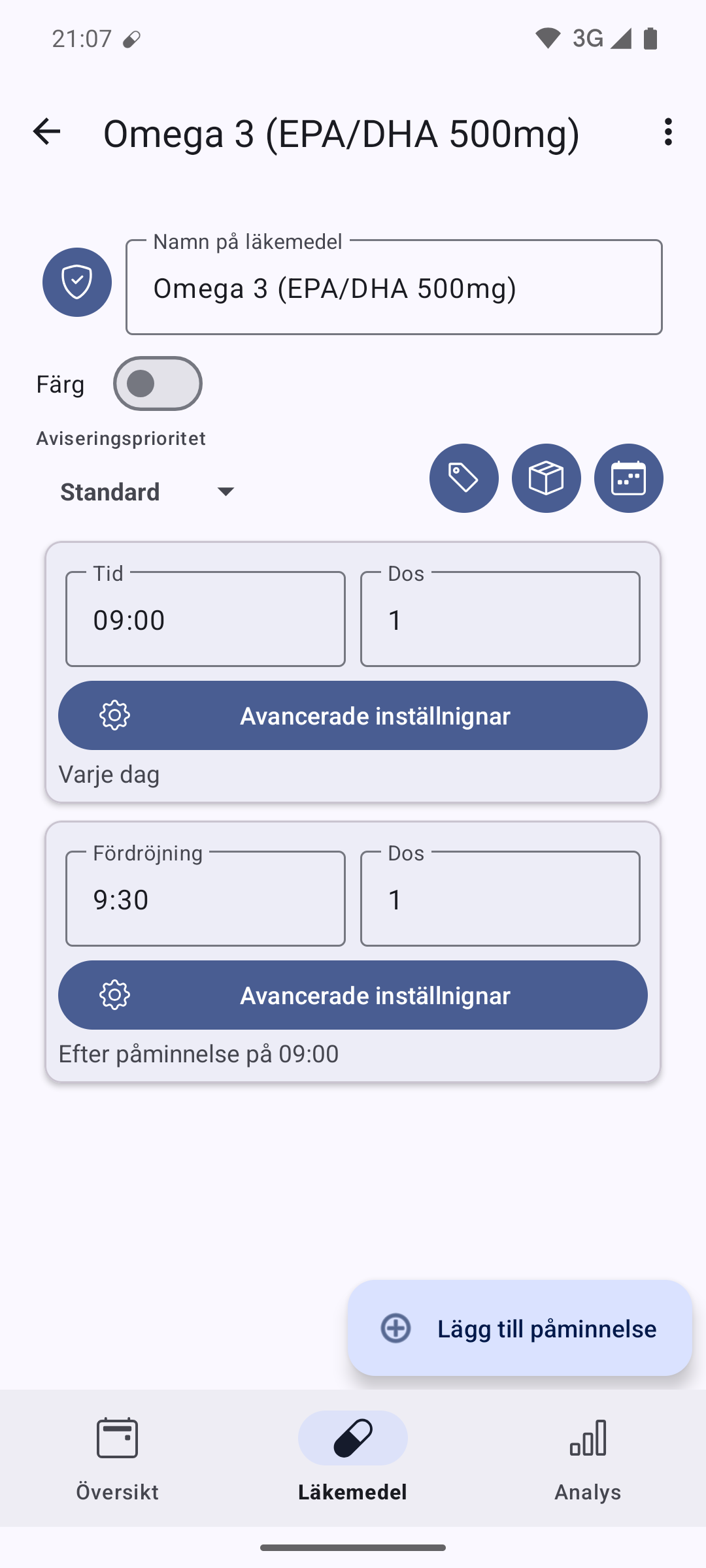Viewport: 706px width, 1568px height.
Task: Edit Dos field in 09:00 reminder
Action: 500,619
